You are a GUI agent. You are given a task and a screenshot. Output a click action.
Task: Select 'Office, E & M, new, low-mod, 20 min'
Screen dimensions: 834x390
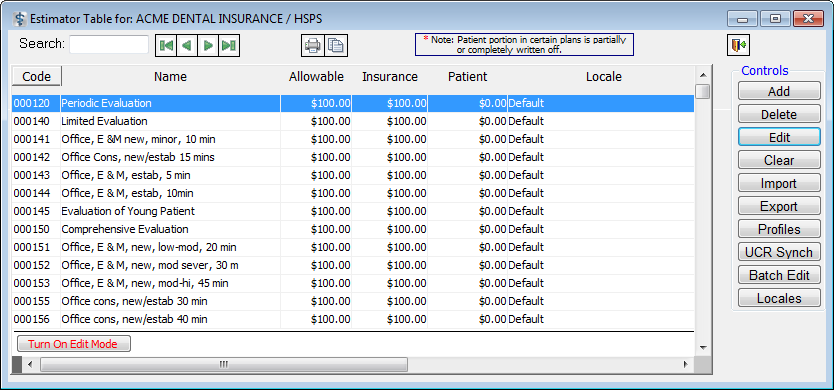click(x=353, y=247)
